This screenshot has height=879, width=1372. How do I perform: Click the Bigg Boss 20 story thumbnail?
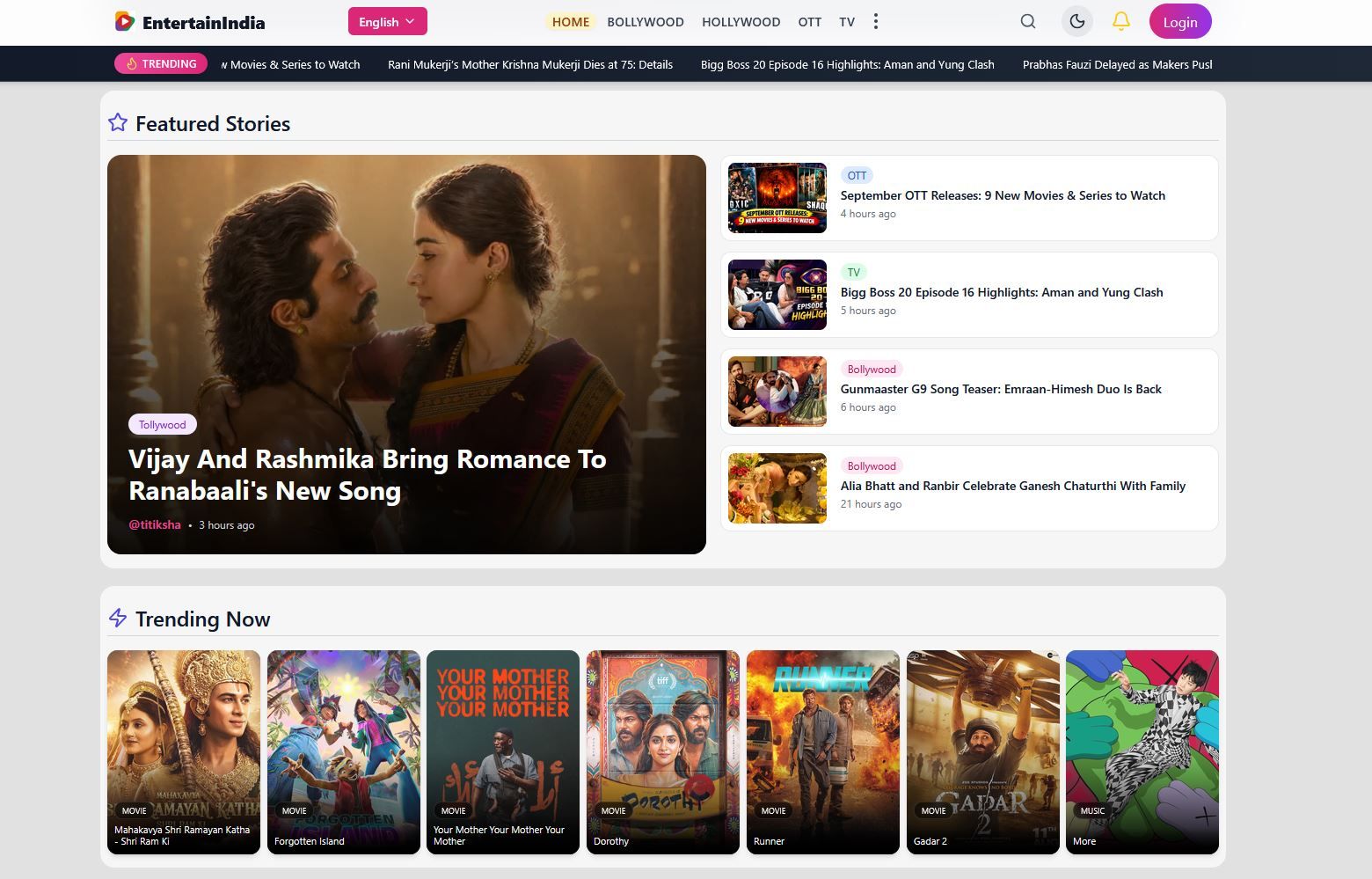[x=777, y=295]
